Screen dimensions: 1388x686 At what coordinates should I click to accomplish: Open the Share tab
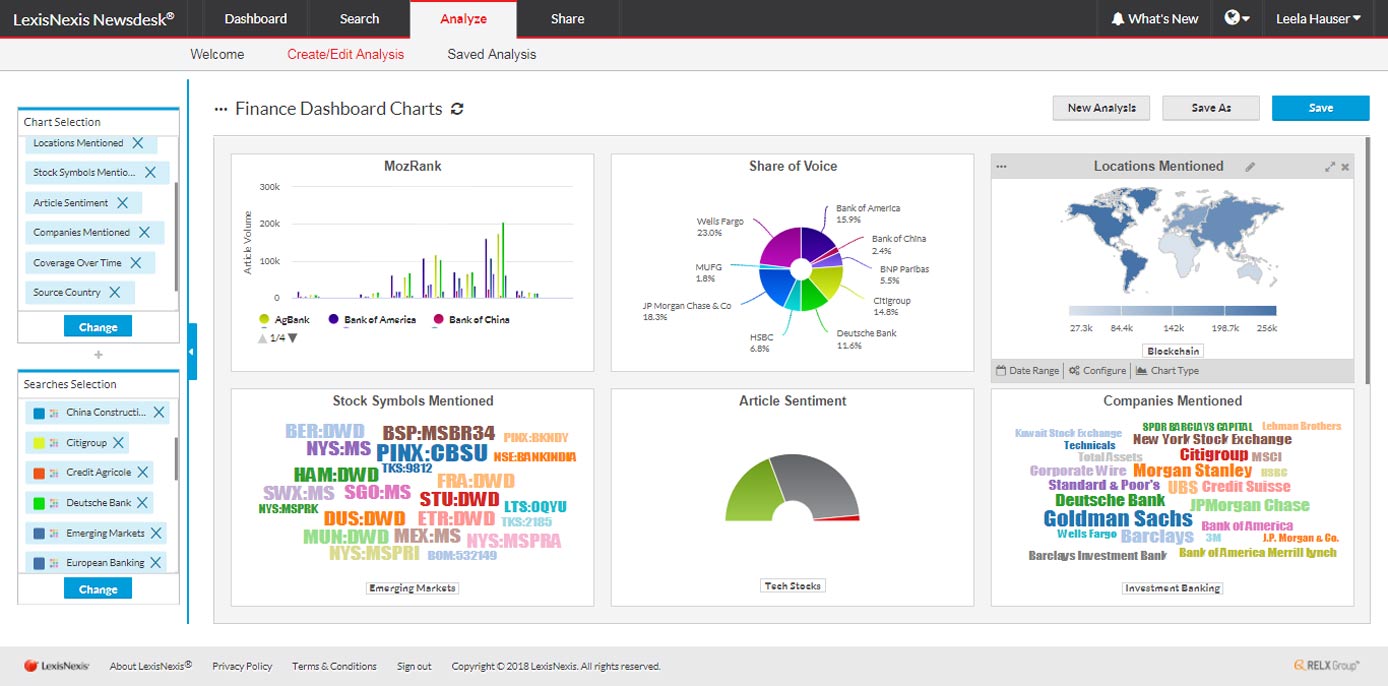(567, 19)
